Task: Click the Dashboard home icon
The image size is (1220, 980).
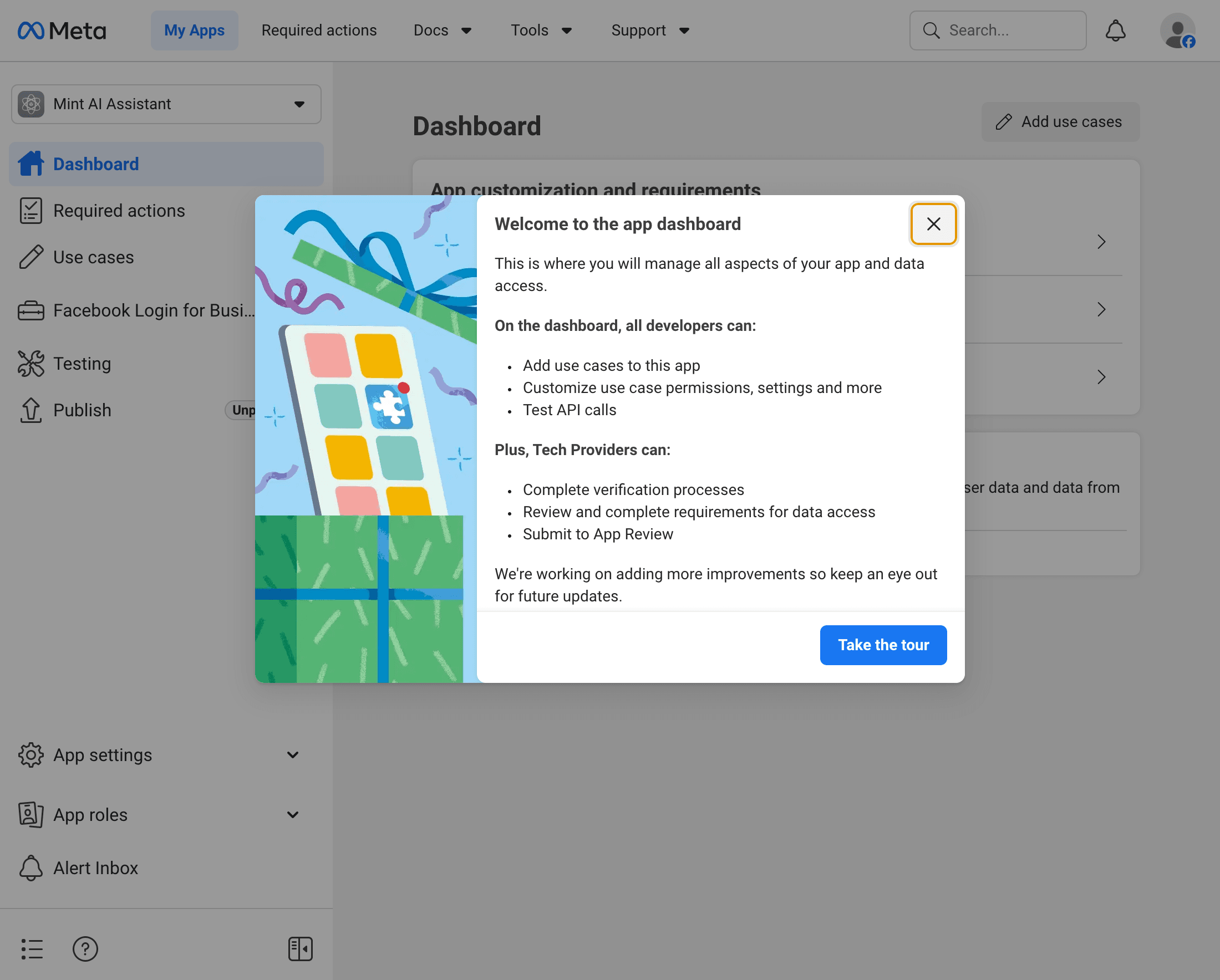Action: coord(31,164)
